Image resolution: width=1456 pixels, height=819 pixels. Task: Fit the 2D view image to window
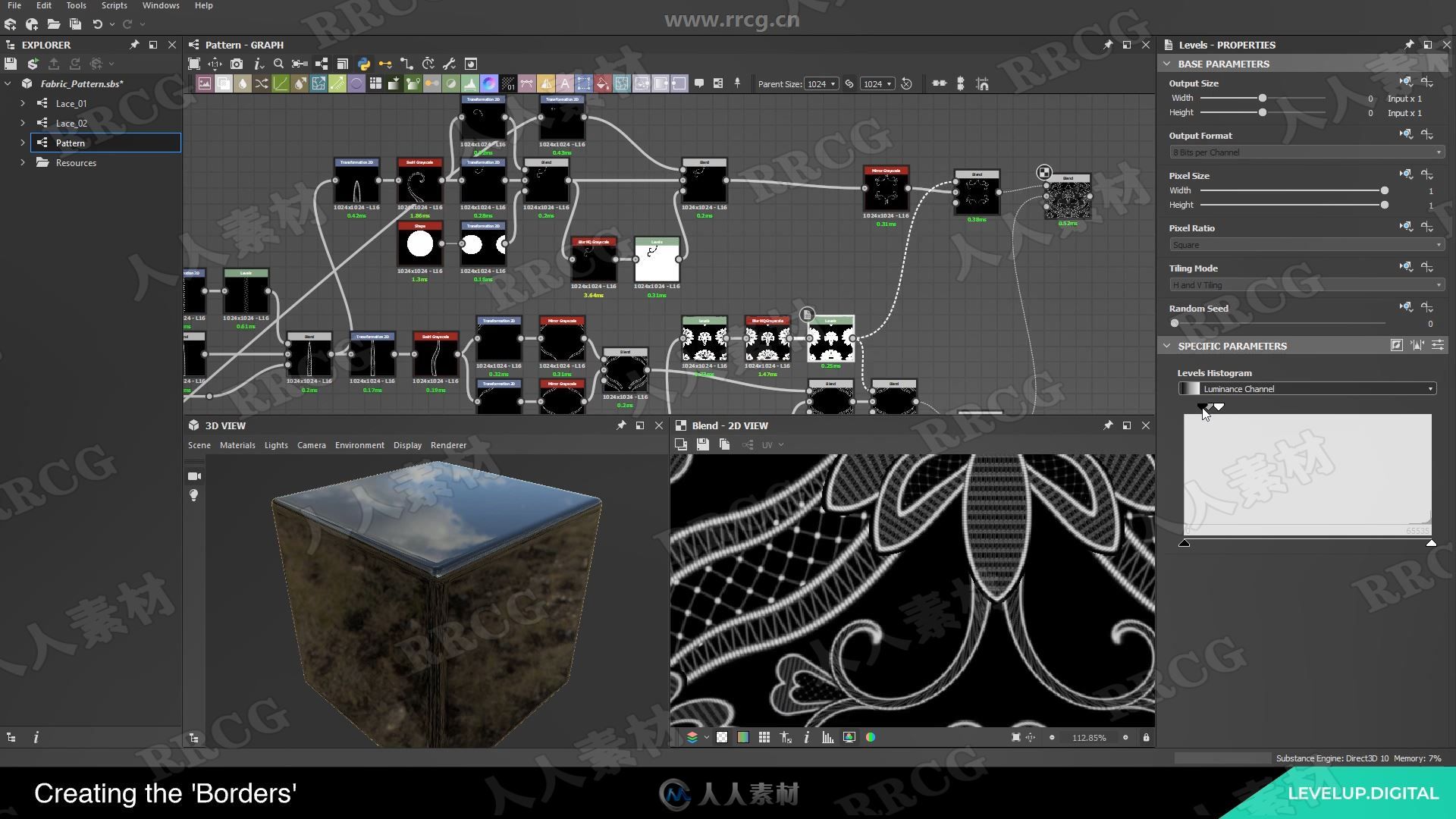[1015, 737]
